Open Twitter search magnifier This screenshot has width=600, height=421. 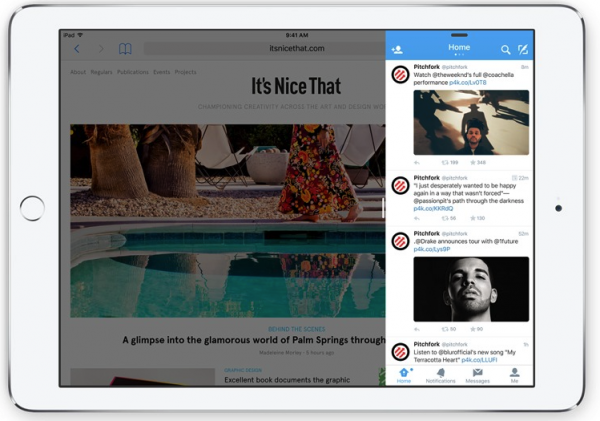[x=506, y=49]
